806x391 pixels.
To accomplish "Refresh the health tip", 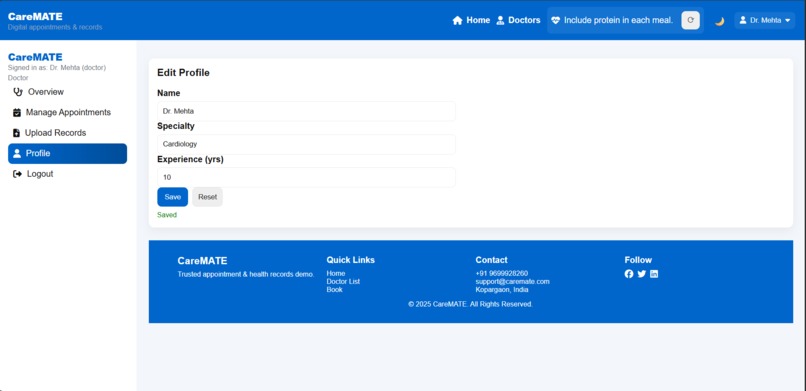I will click(x=690, y=21).
